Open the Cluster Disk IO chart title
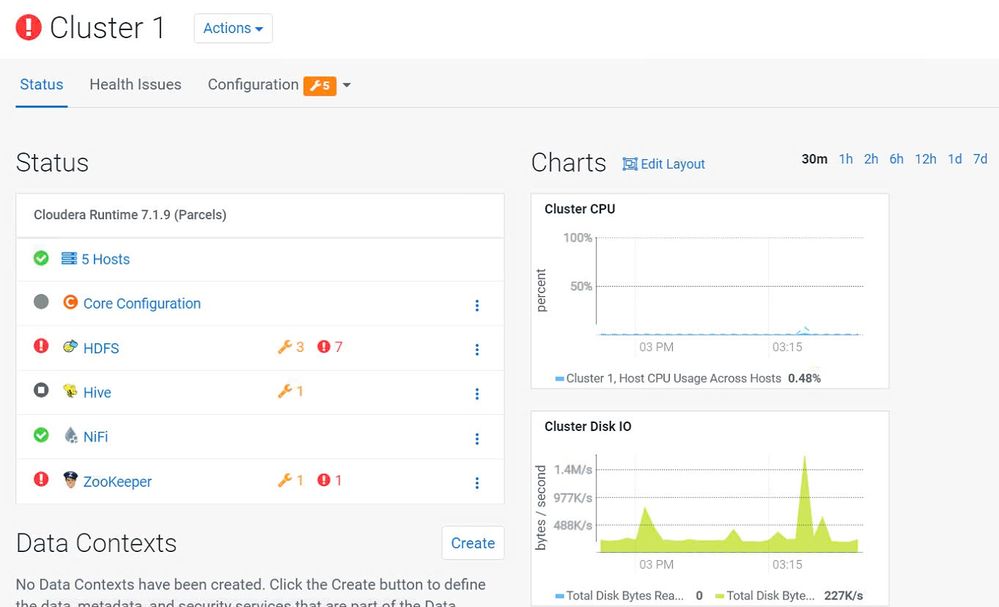 coord(587,426)
